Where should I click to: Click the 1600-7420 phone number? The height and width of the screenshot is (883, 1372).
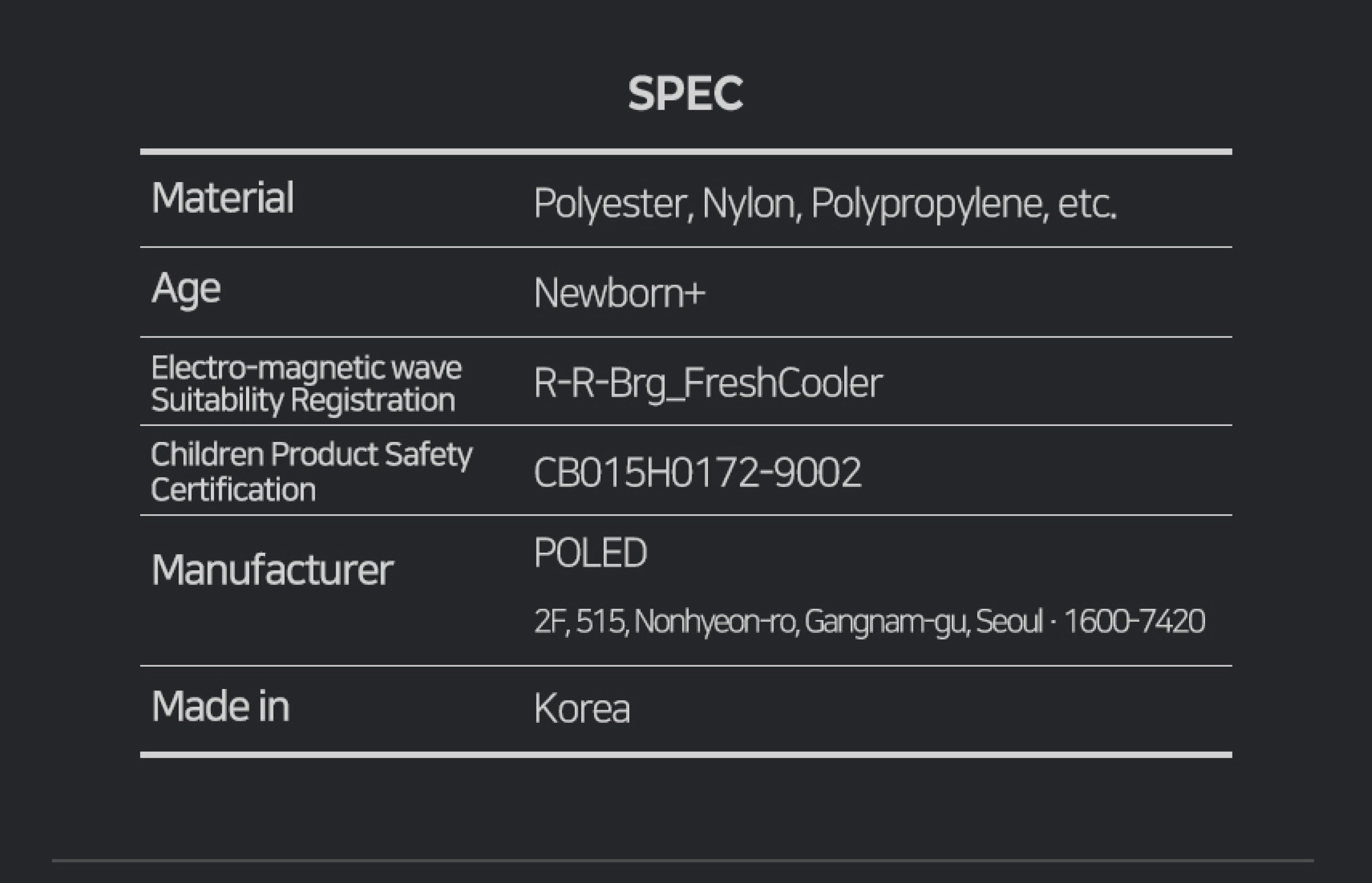point(1134,621)
